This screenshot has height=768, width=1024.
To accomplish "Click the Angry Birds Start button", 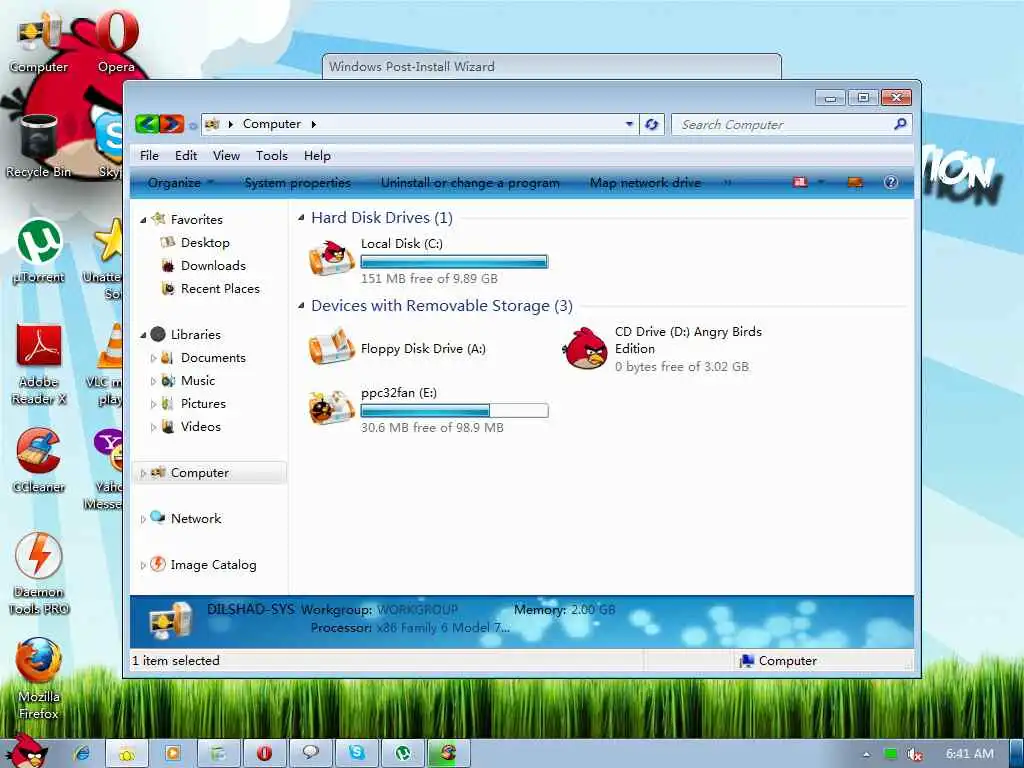I will coord(25,752).
